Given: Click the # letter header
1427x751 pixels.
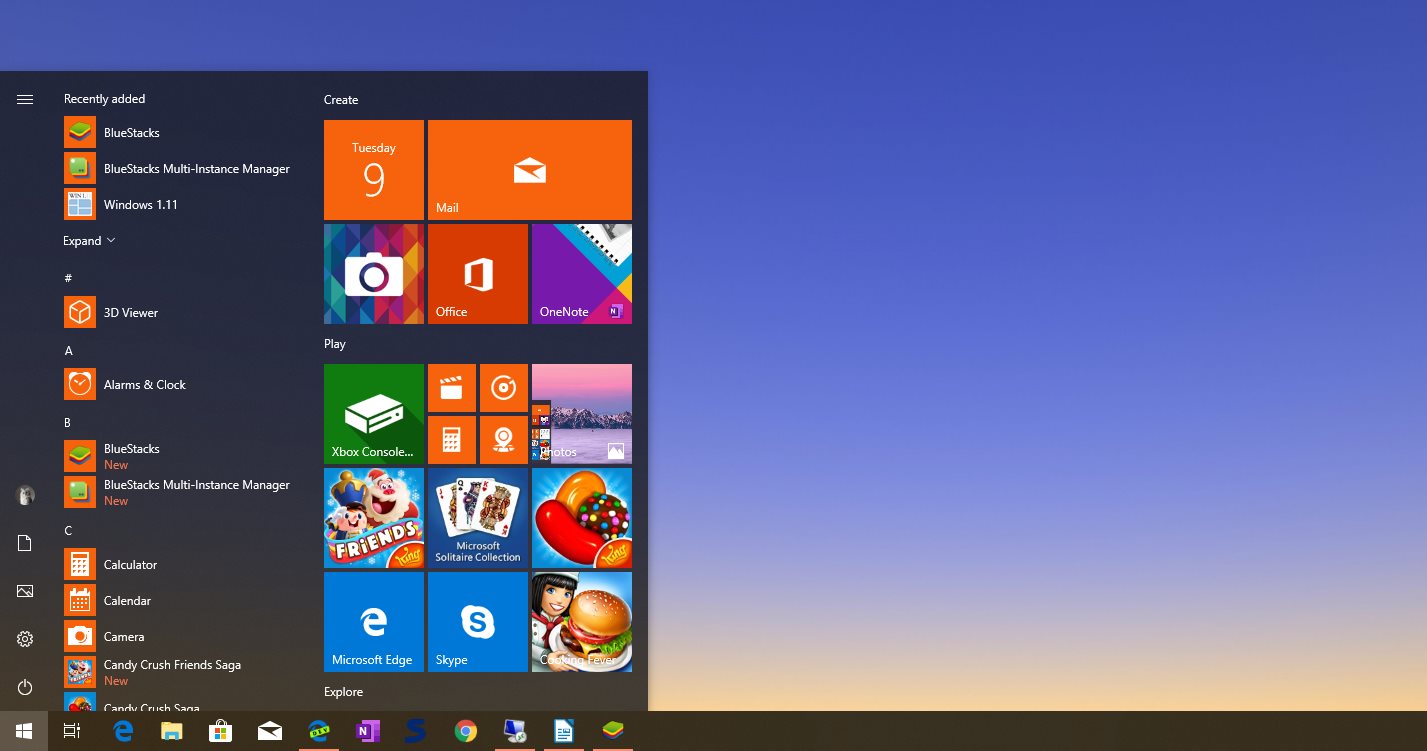Looking at the screenshot, I should (68, 278).
